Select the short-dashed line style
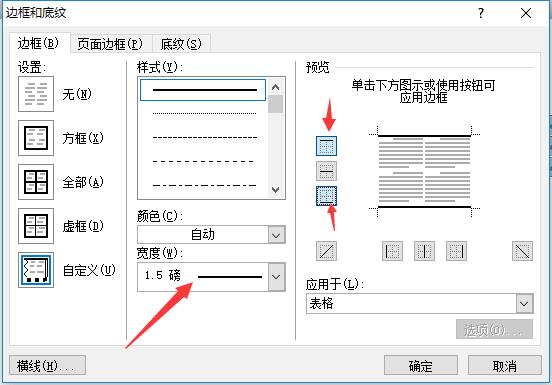The height and width of the screenshot is (385, 552). [x=204, y=138]
